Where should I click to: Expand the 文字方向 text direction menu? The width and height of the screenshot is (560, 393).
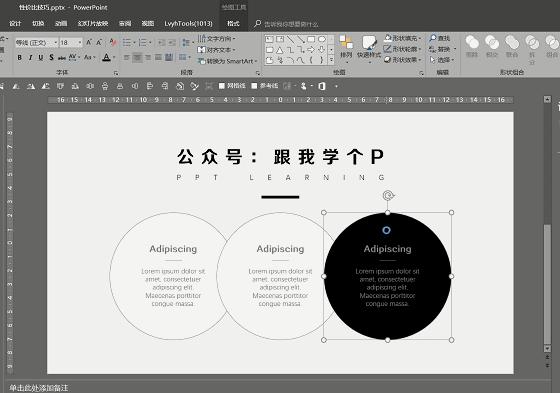(x=217, y=38)
